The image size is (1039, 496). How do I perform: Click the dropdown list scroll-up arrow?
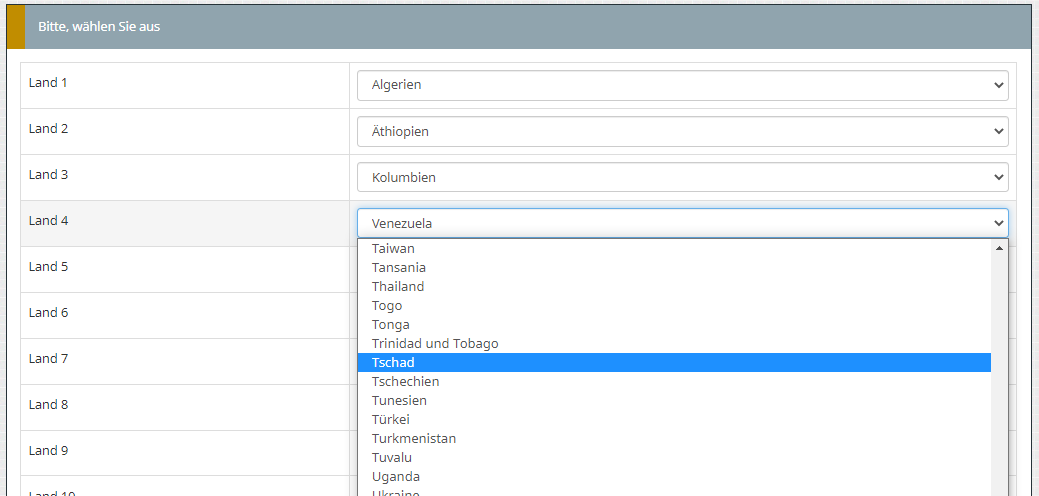click(x=999, y=248)
